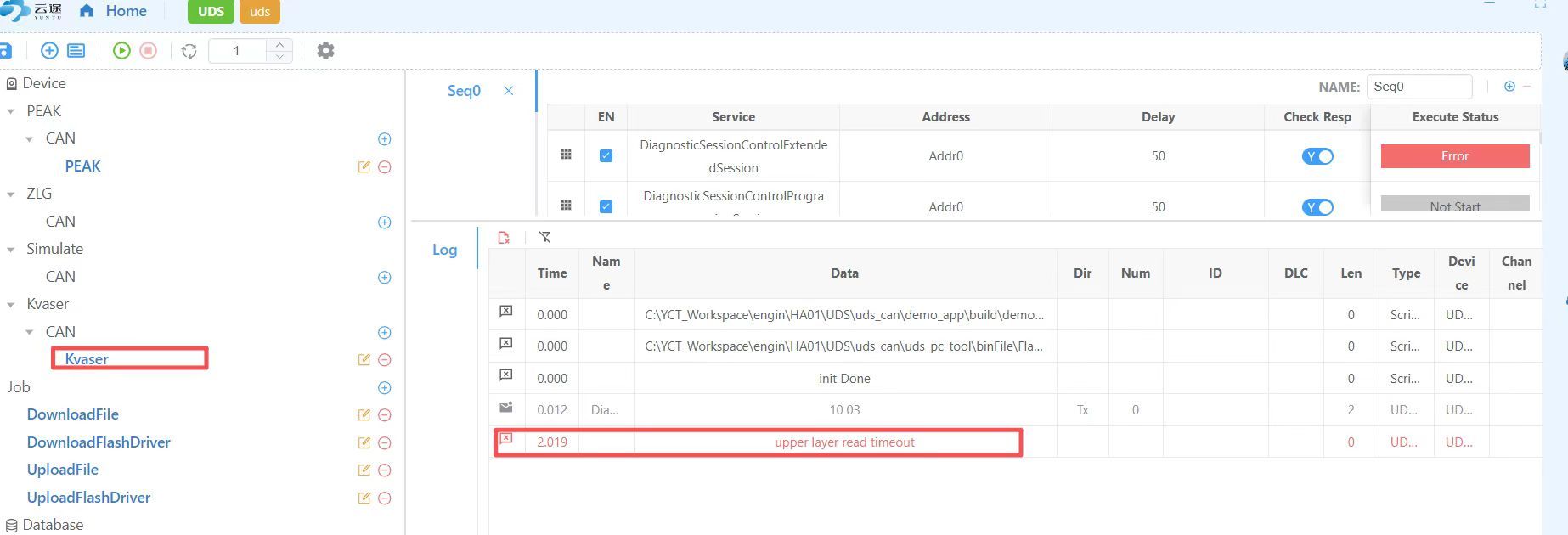The width and height of the screenshot is (1568, 535).
Task: Collapse the Kvaser tree node
Action: [x=11, y=305]
